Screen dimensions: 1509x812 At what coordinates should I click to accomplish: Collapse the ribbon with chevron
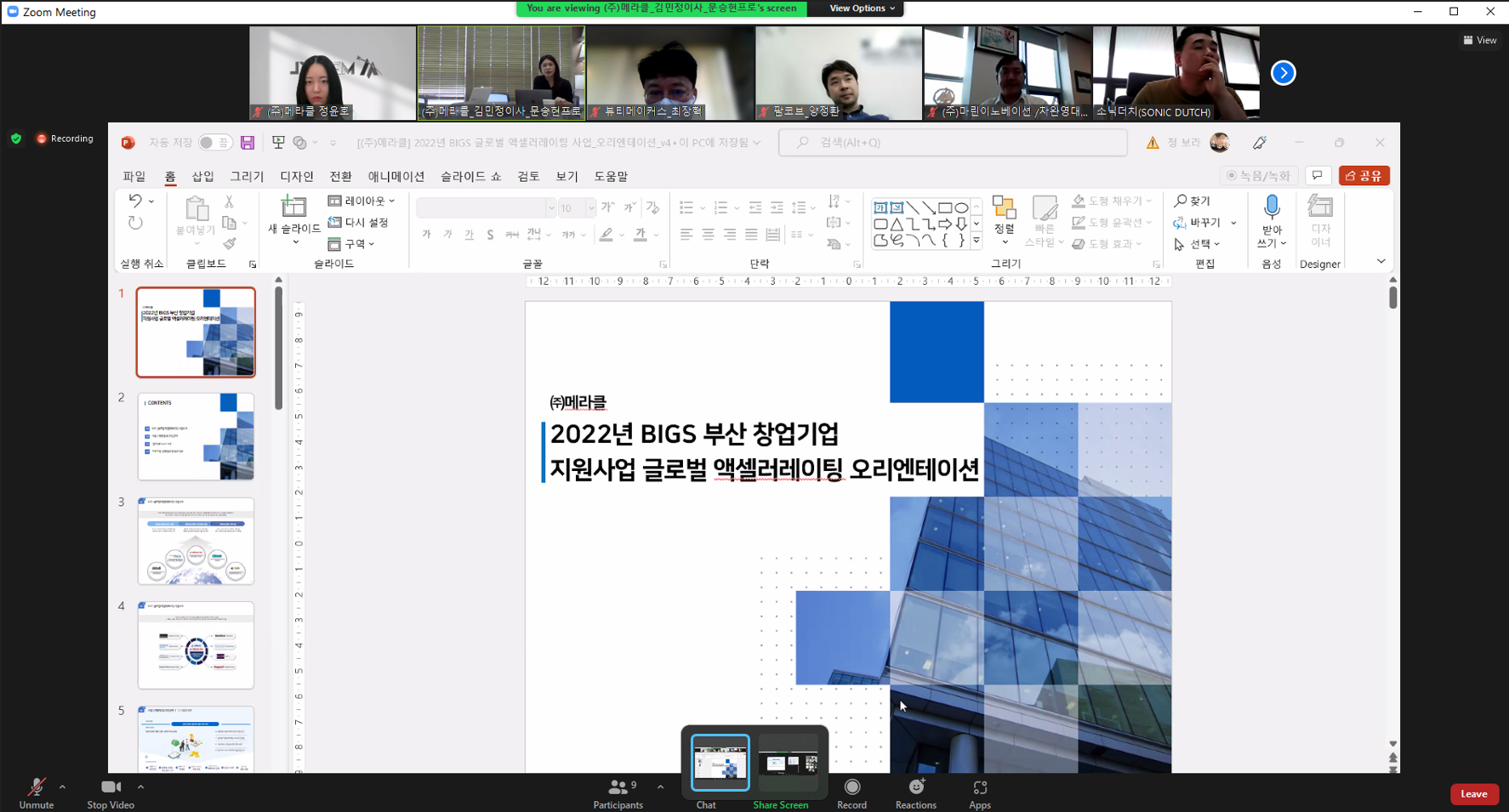[1381, 262]
